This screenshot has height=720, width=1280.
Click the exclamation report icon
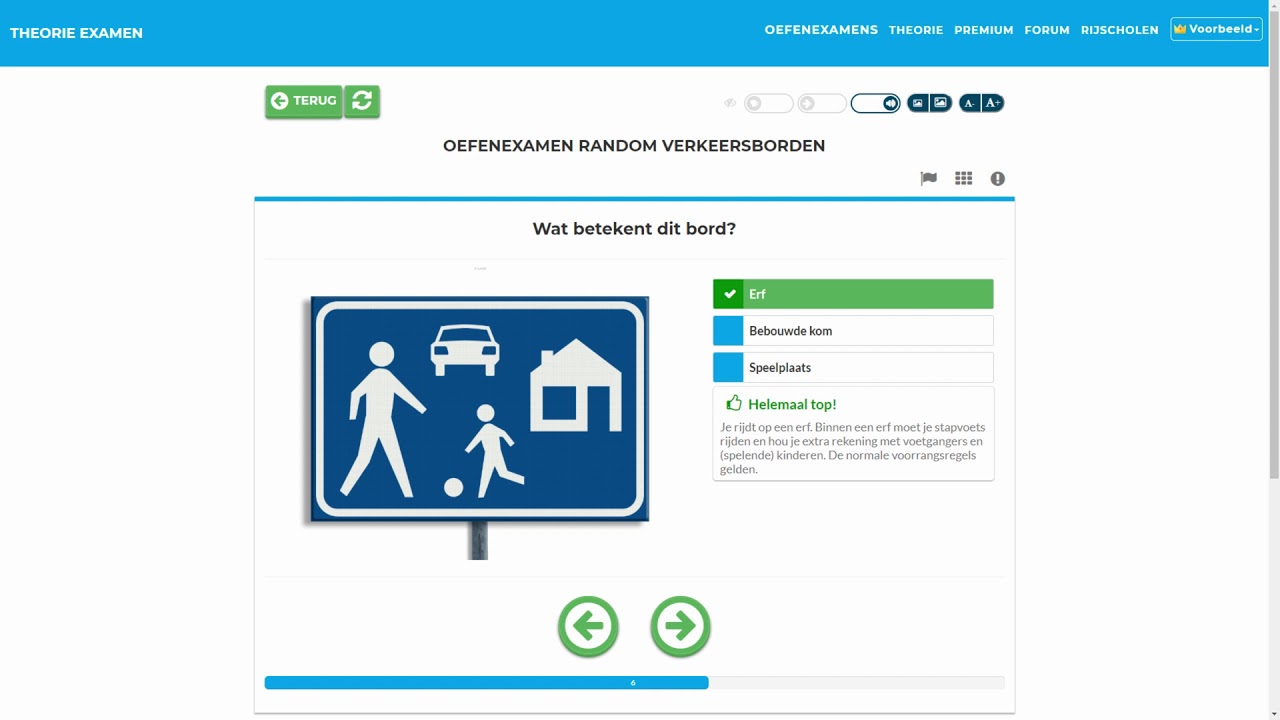coord(998,179)
